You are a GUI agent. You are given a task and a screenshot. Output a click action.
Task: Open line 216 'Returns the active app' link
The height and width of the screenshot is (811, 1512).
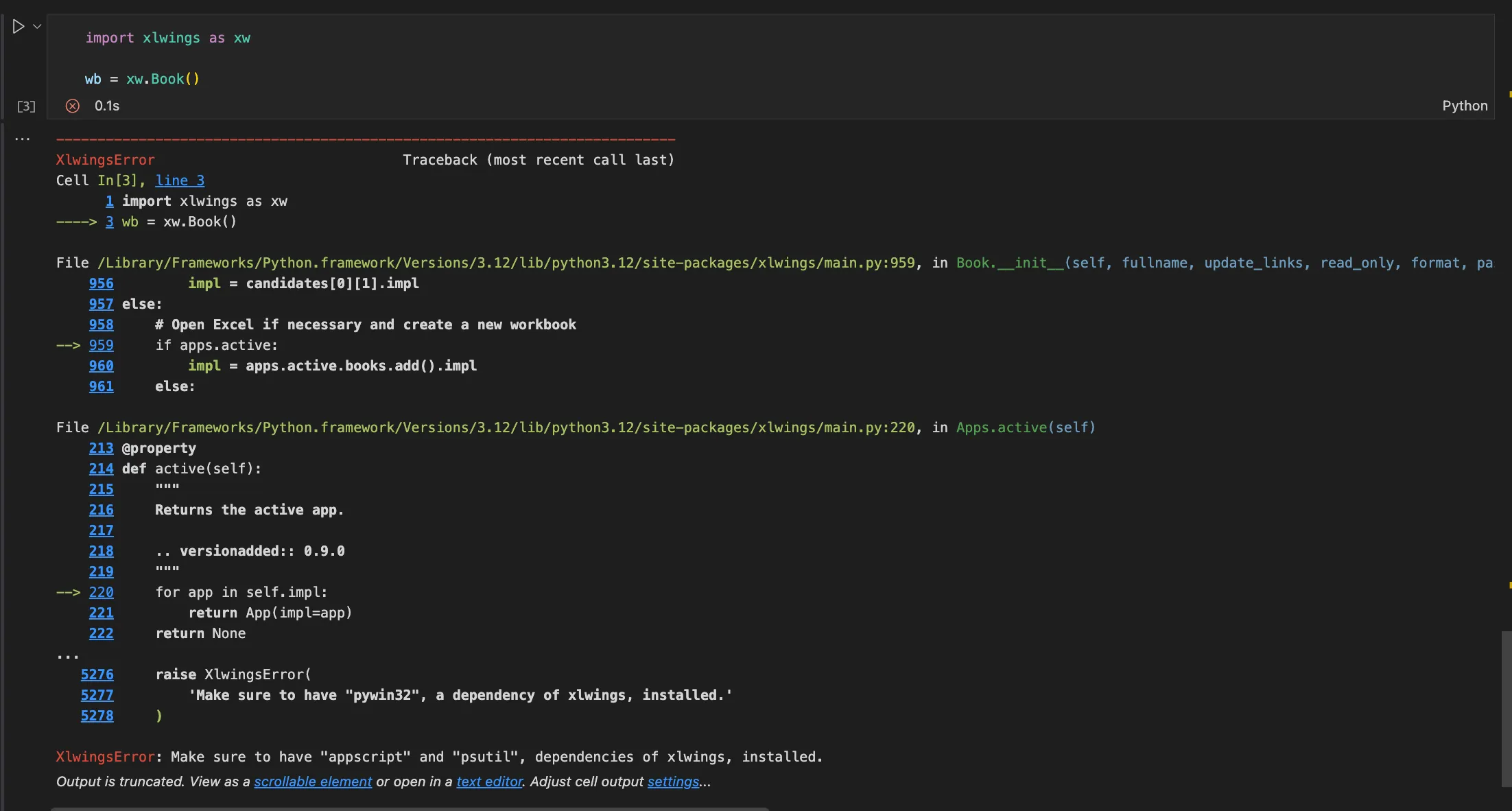tap(102, 510)
